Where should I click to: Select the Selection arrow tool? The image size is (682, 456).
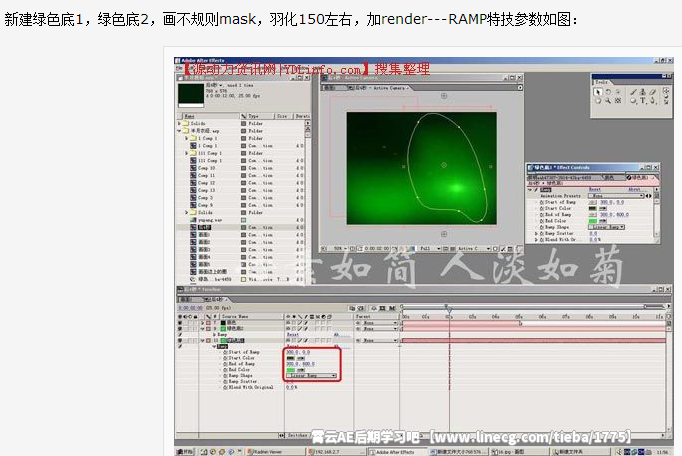[x=598, y=91]
